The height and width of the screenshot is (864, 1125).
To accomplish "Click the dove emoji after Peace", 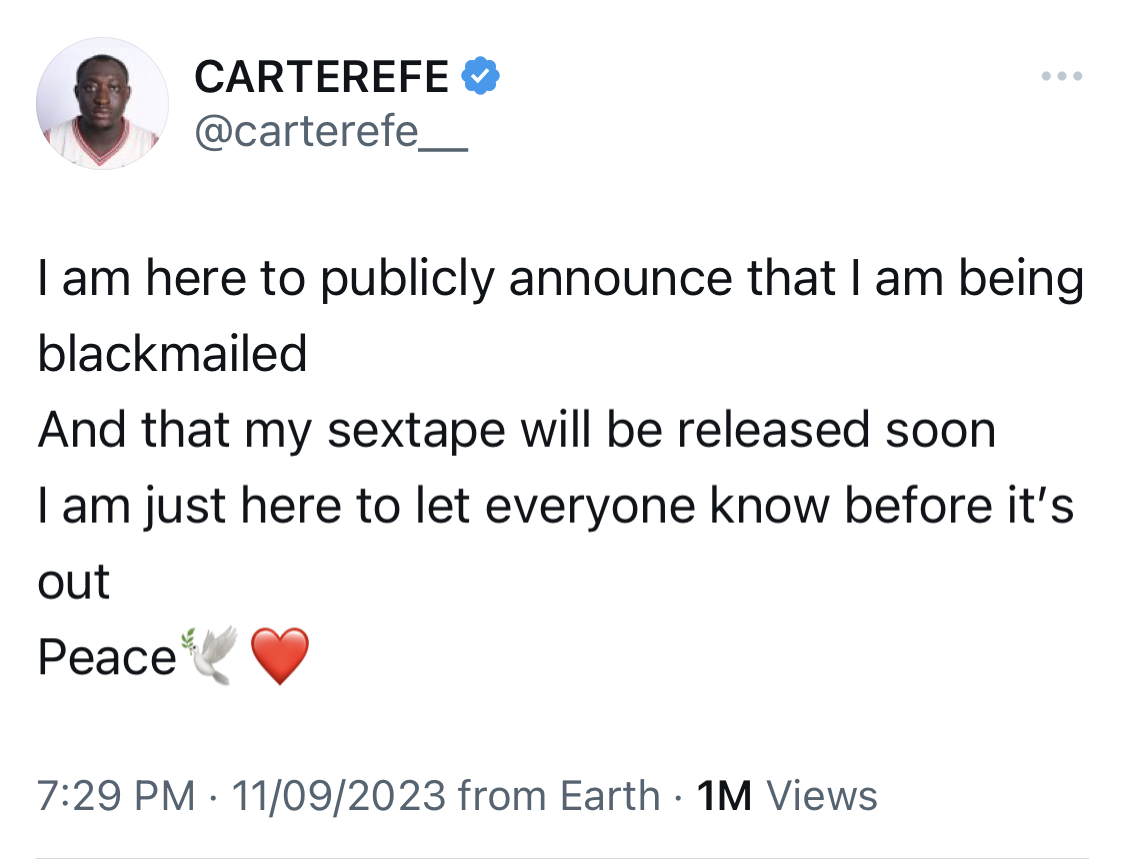I will click(x=210, y=656).
